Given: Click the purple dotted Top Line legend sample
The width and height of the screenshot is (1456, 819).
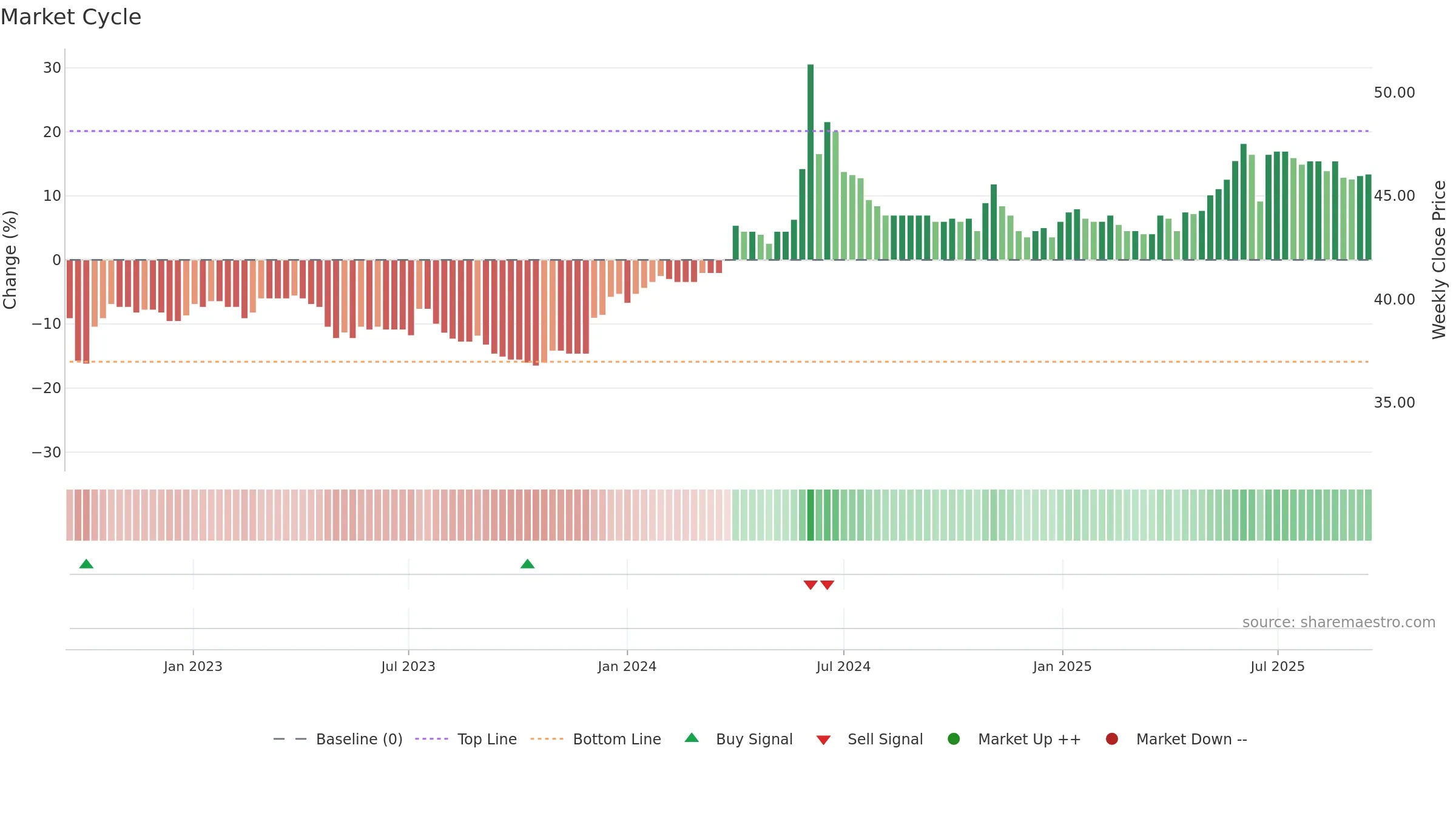Looking at the screenshot, I should [431, 739].
